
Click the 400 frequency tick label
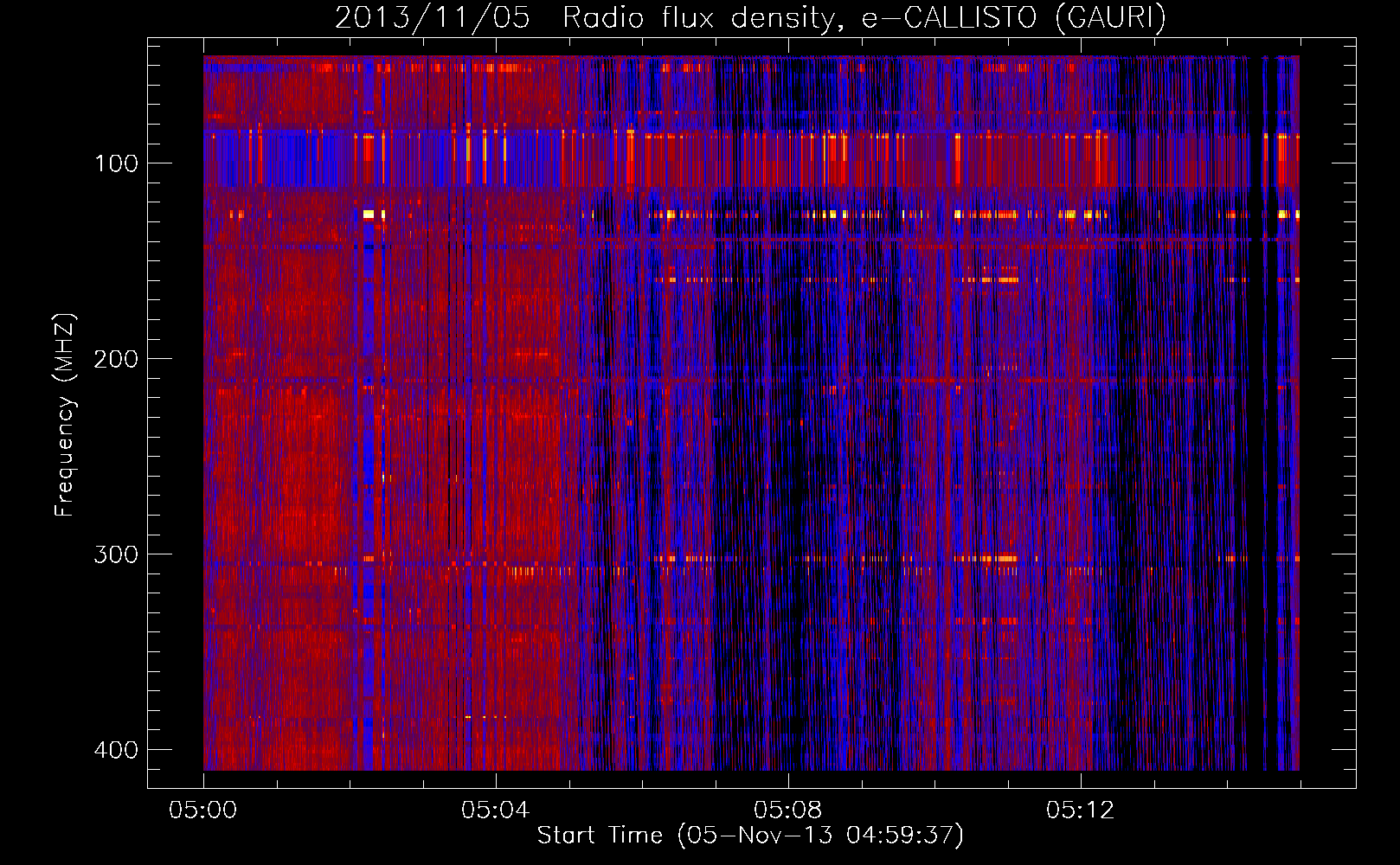point(116,750)
